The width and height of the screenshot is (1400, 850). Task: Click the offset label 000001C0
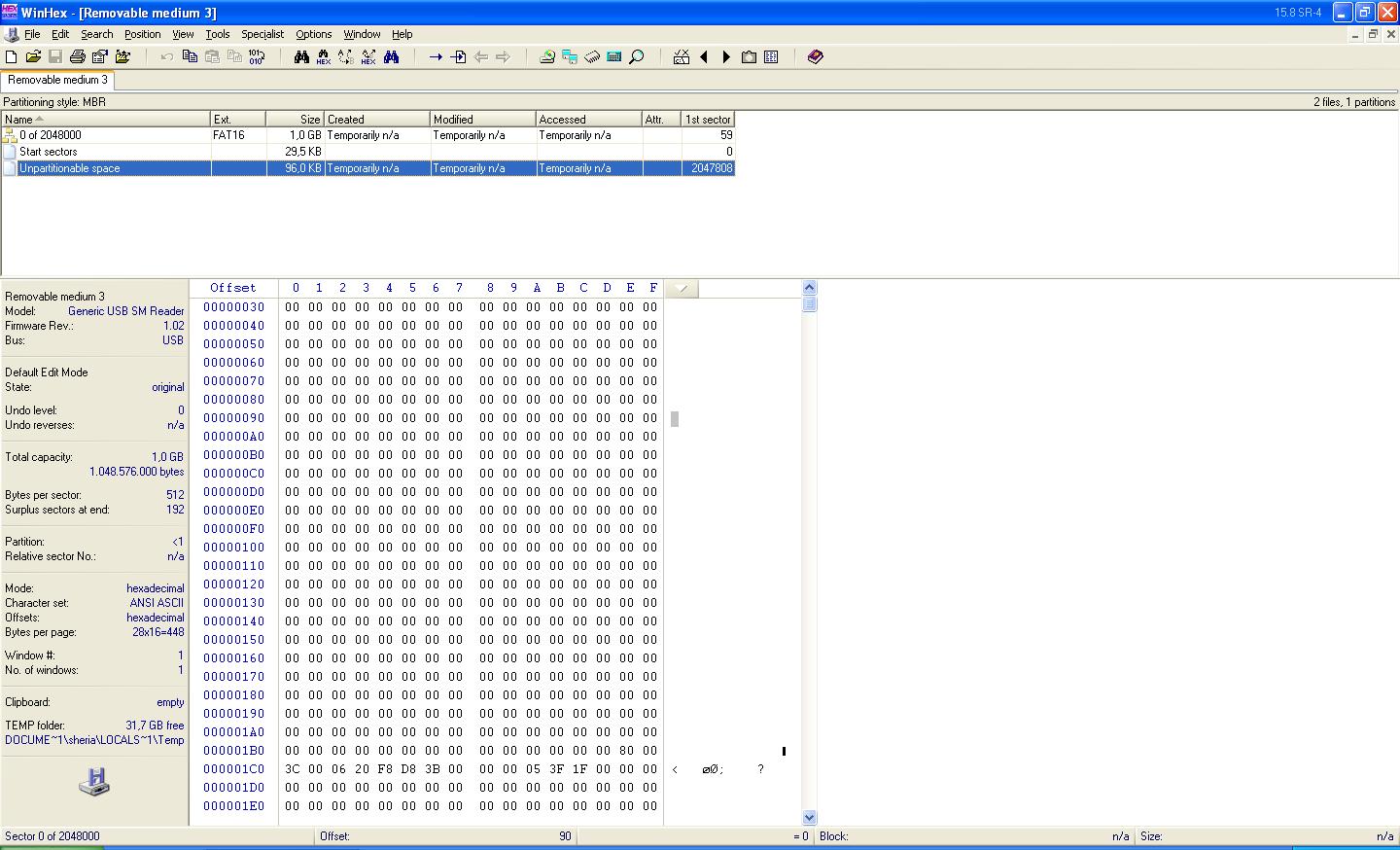click(233, 769)
